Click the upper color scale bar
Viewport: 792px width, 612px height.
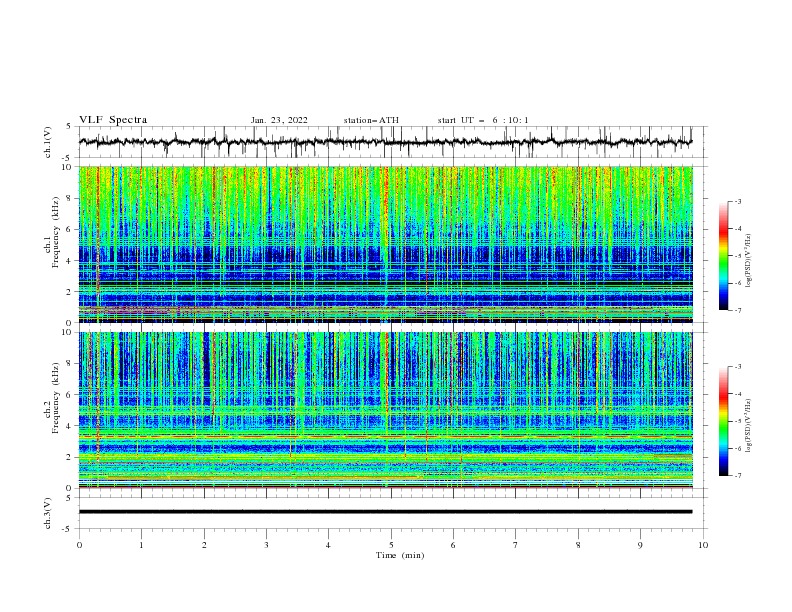[x=723, y=256]
